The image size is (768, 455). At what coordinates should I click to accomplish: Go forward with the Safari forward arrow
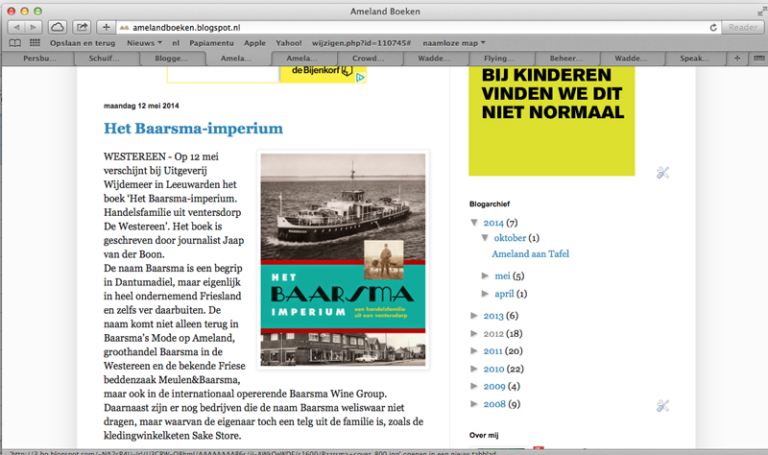click(33, 27)
